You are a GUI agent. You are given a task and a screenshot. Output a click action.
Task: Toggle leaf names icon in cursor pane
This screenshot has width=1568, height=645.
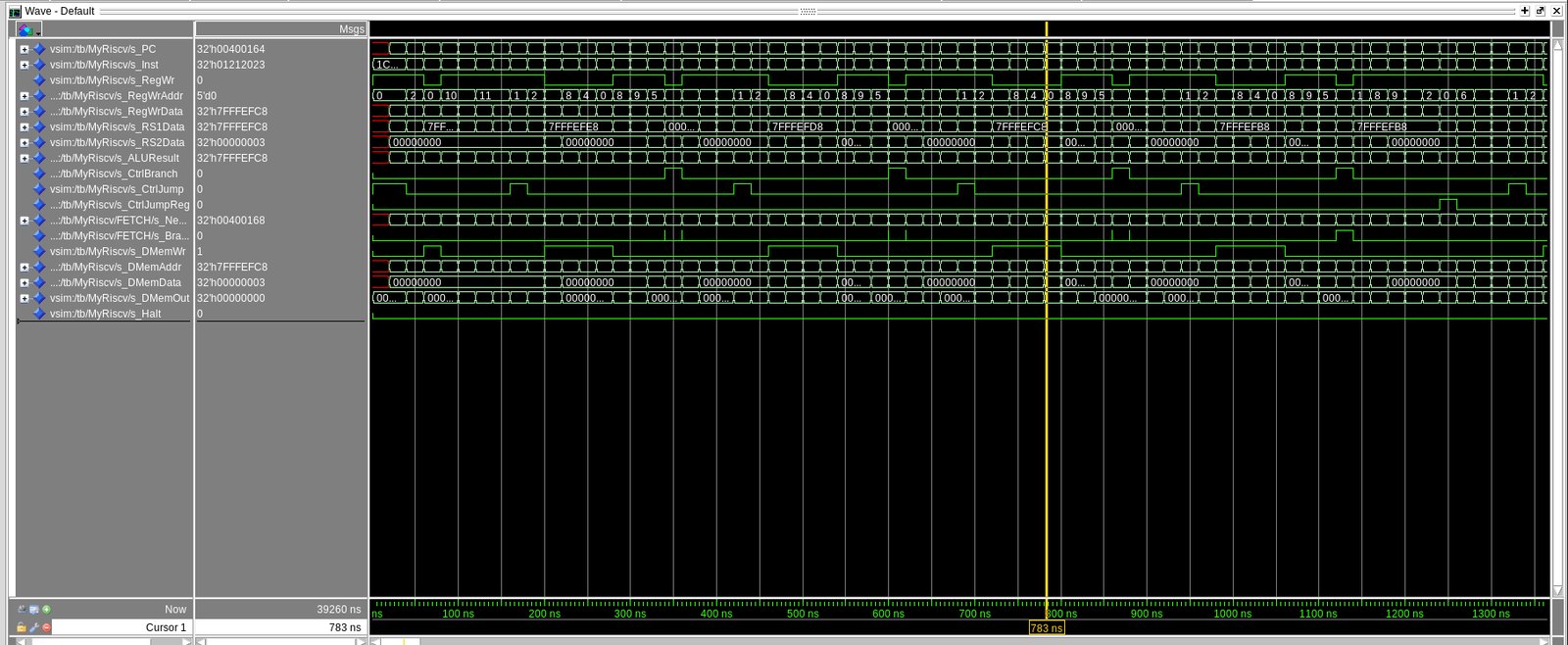22,610
